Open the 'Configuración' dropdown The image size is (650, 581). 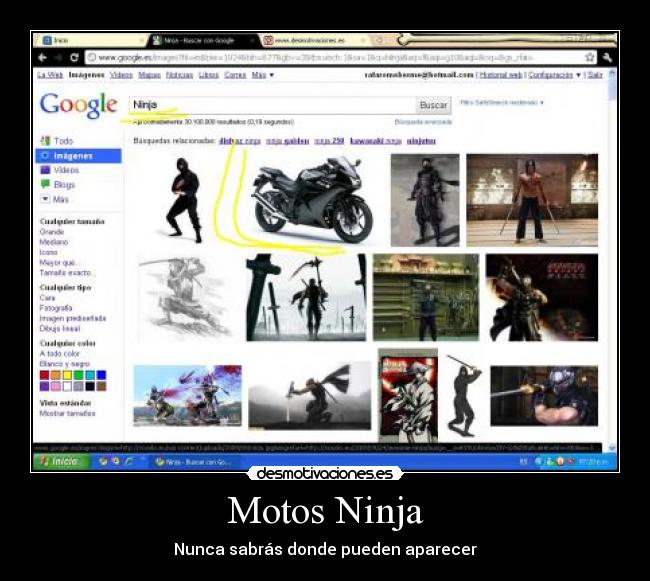(x=554, y=75)
